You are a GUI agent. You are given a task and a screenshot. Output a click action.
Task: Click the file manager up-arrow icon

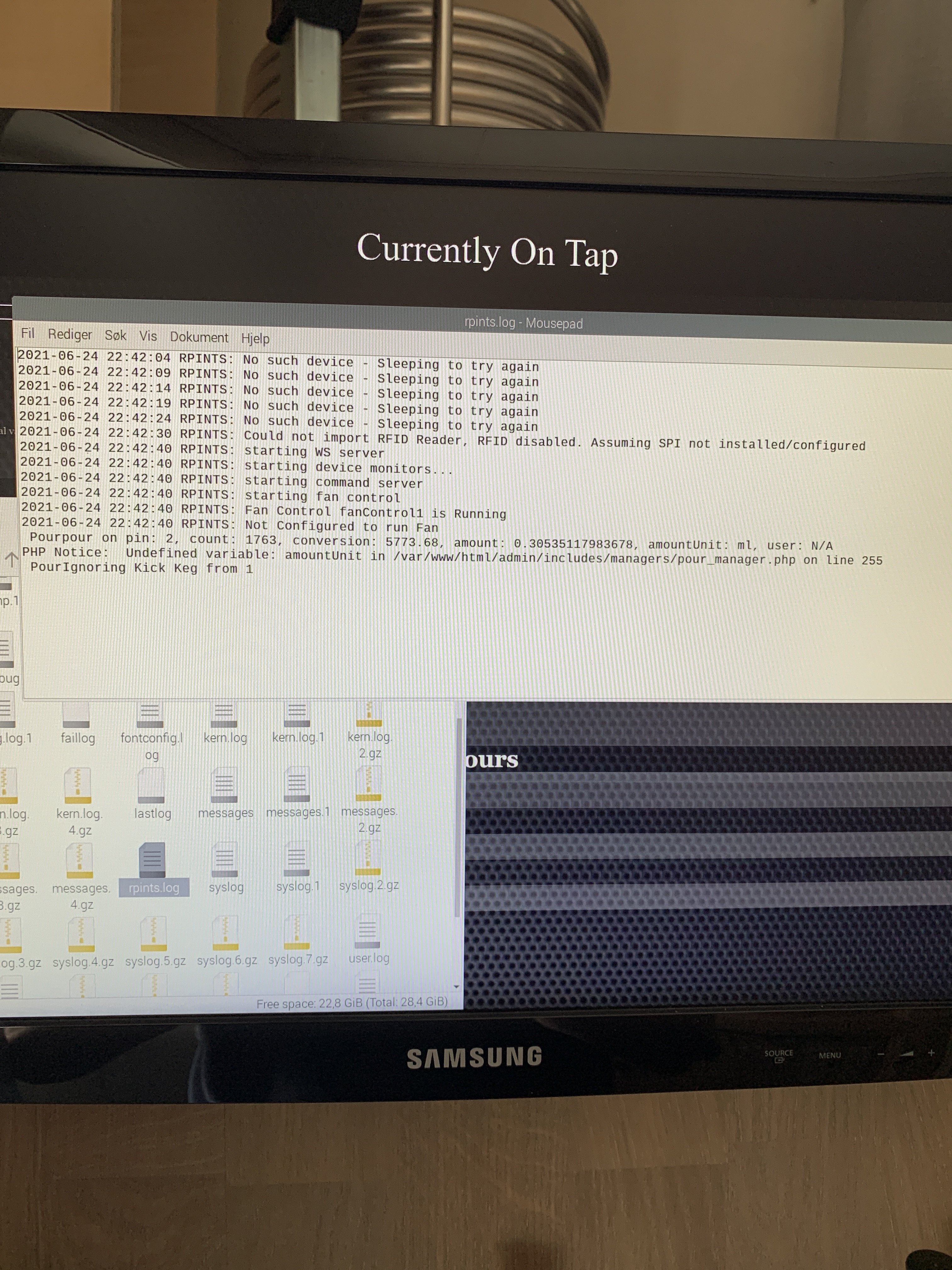(x=11, y=559)
